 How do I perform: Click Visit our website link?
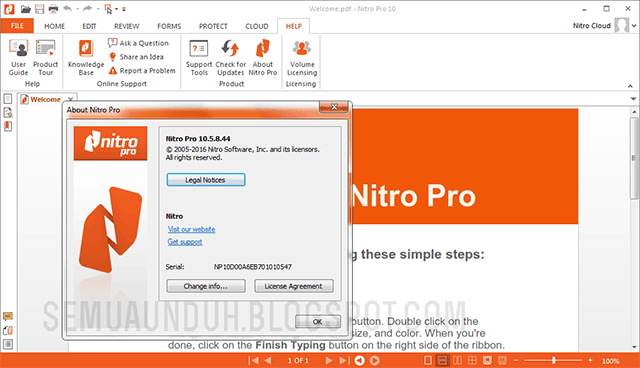pos(191,229)
